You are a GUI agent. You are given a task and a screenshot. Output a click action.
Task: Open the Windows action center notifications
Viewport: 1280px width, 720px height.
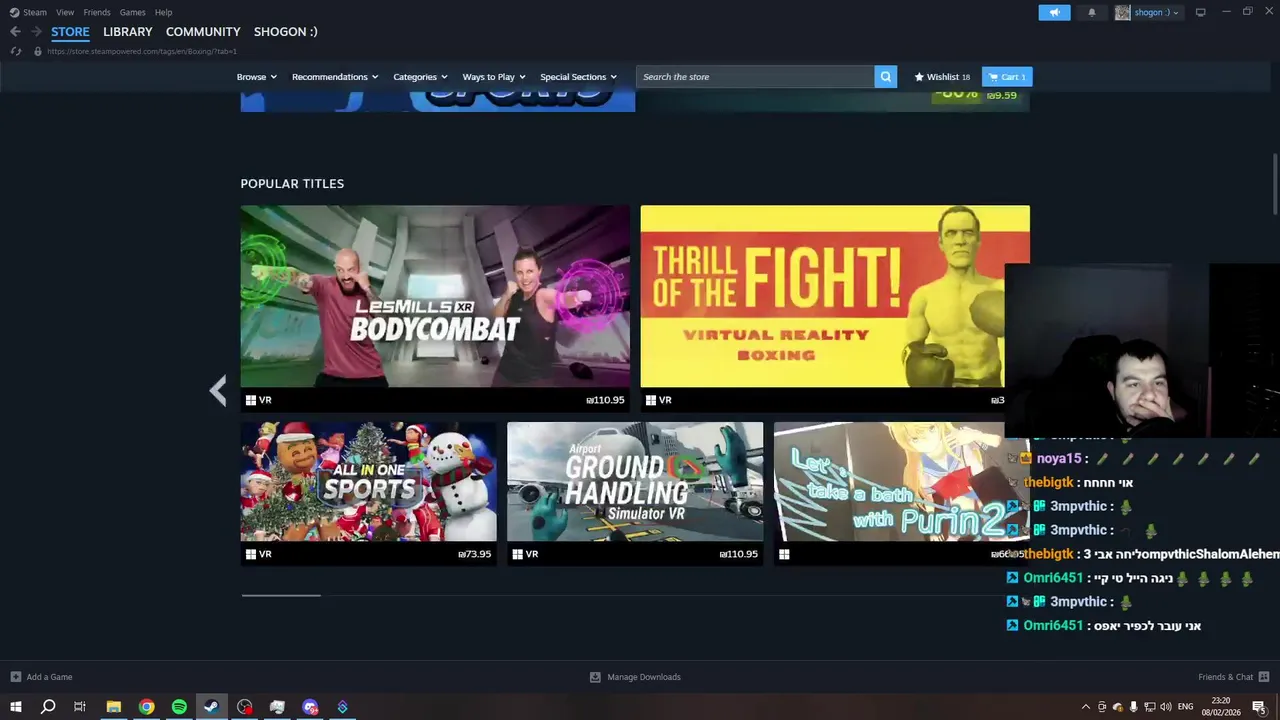1259,707
